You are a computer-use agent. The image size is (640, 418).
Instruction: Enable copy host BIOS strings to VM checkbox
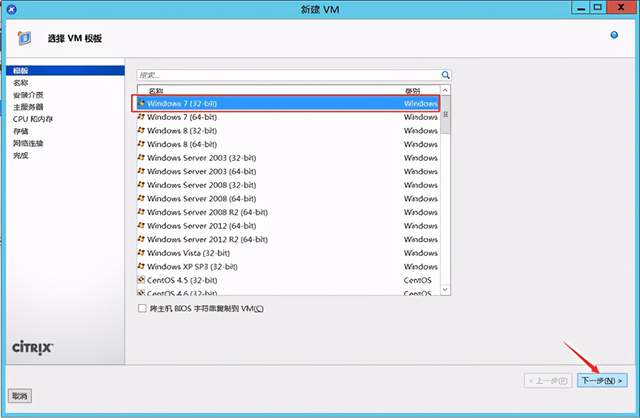142,308
